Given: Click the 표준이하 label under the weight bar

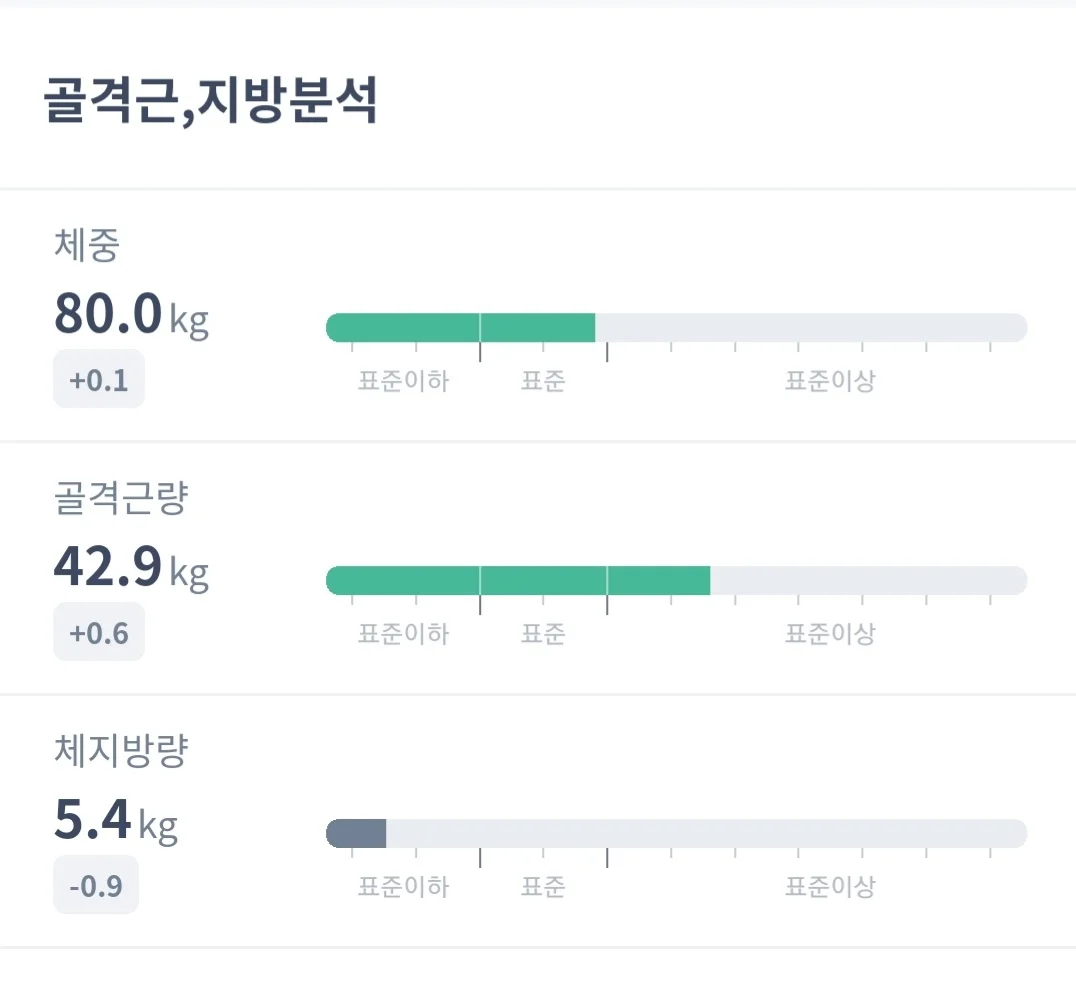Looking at the screenshot, I should 403,381.
